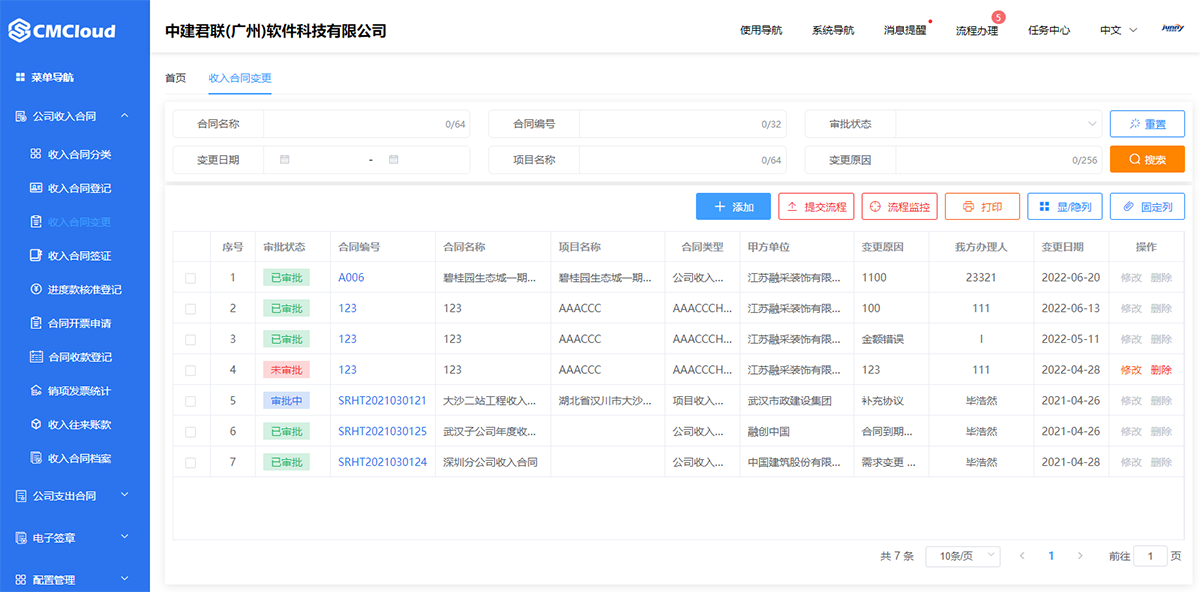1200x592 pixels.
Task: Click the start date calendar icon in 变更日期
Action: [x=285, y=159]
